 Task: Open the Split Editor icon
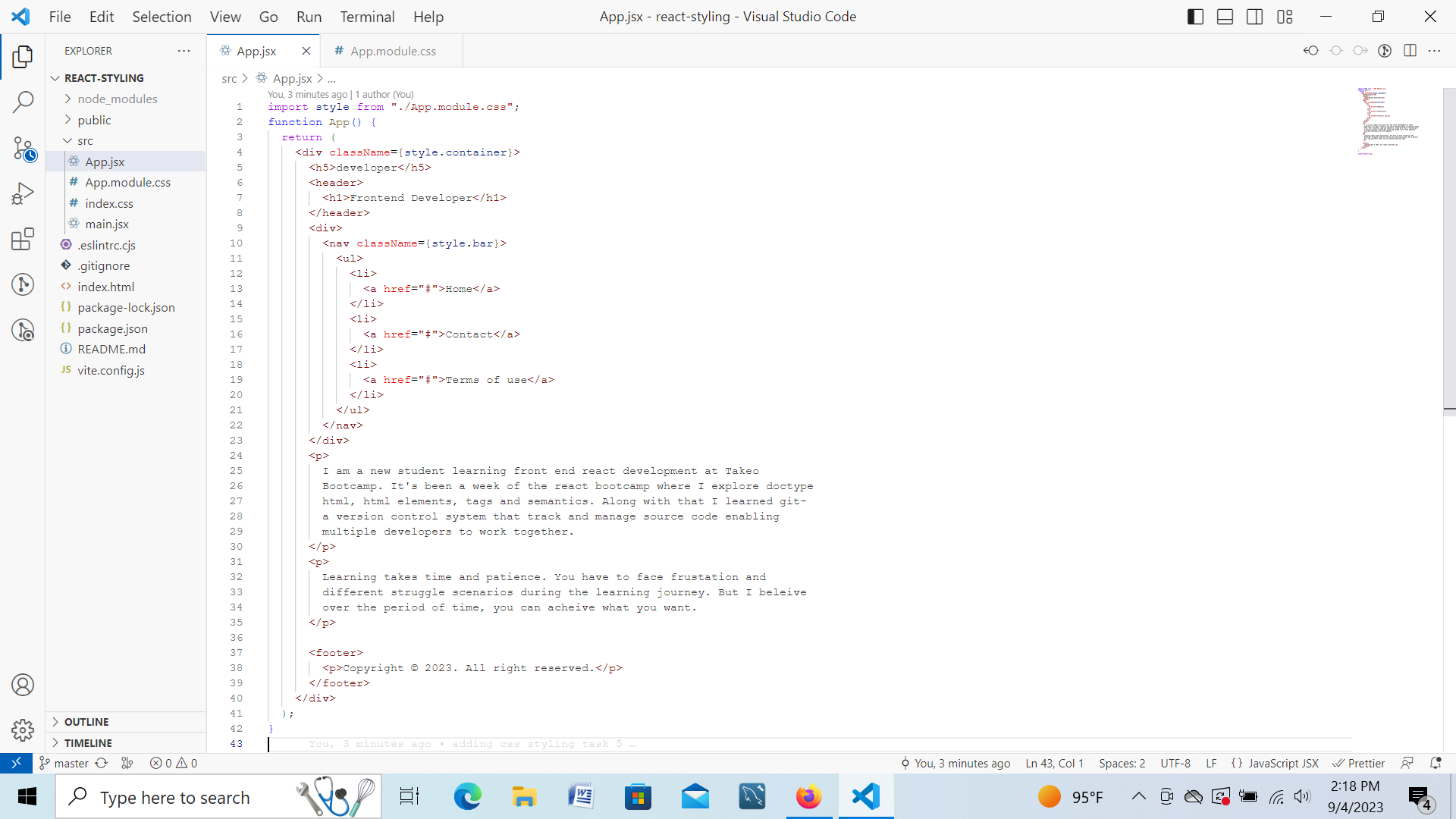(1411, 51)
